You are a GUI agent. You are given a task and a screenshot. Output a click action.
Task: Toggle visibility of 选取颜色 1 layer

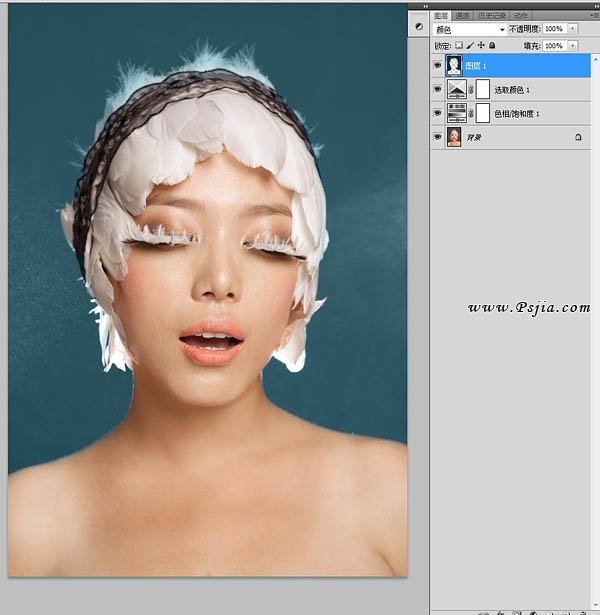438,89
